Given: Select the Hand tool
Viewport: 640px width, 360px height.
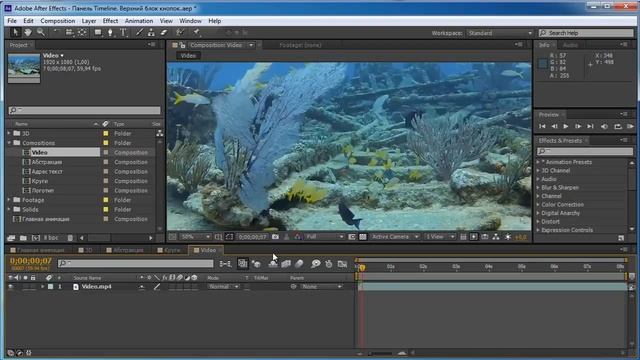Looking at the screenshot, I should [28, 32].
